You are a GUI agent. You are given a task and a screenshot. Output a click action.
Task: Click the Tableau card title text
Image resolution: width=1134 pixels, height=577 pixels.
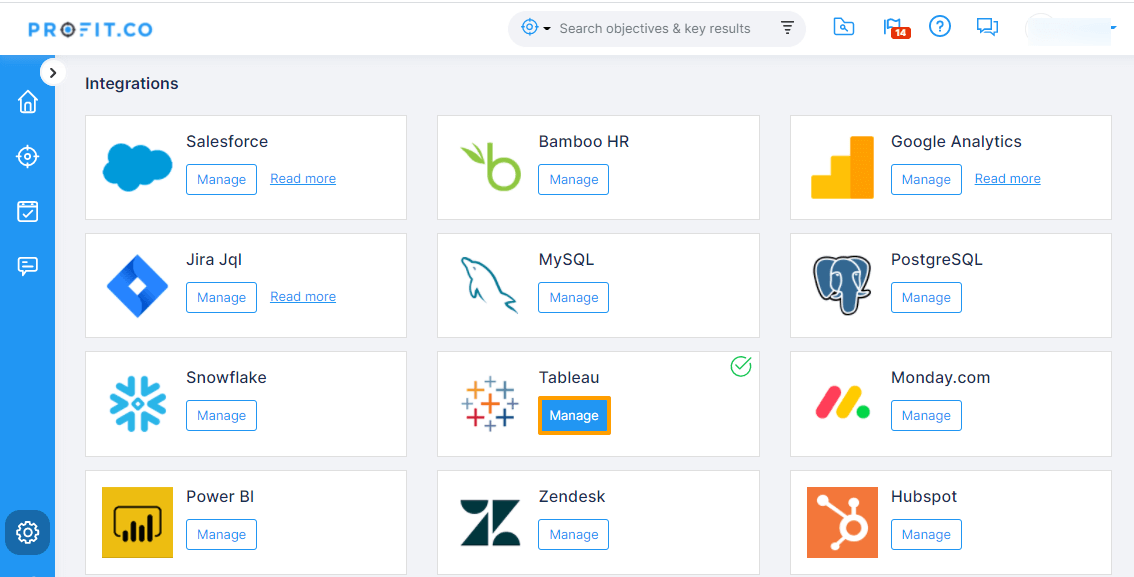568,377
